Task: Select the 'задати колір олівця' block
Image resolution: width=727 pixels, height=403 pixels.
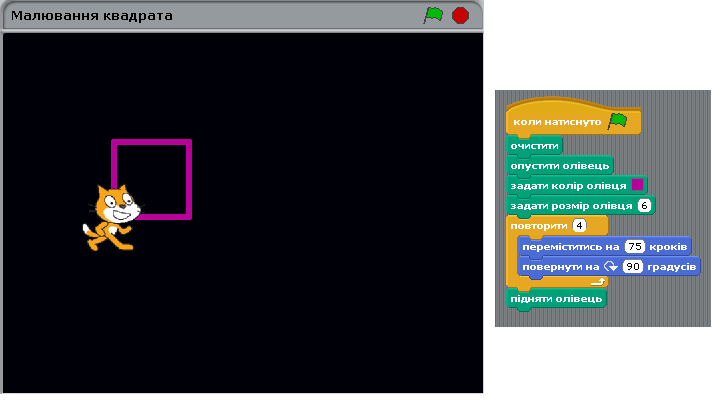Action: 577,186
